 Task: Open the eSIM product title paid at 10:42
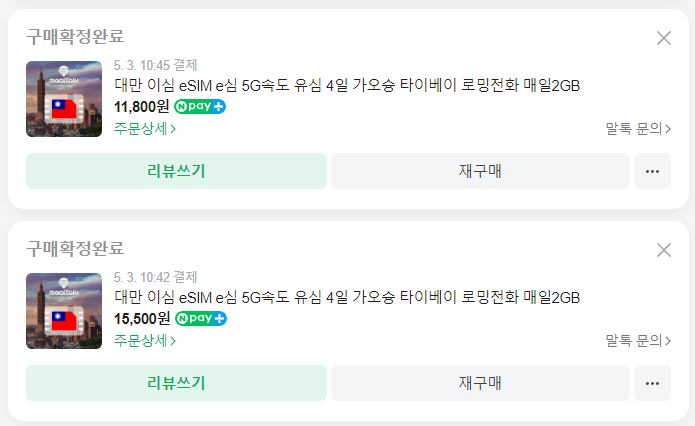[x=347, y=297]
